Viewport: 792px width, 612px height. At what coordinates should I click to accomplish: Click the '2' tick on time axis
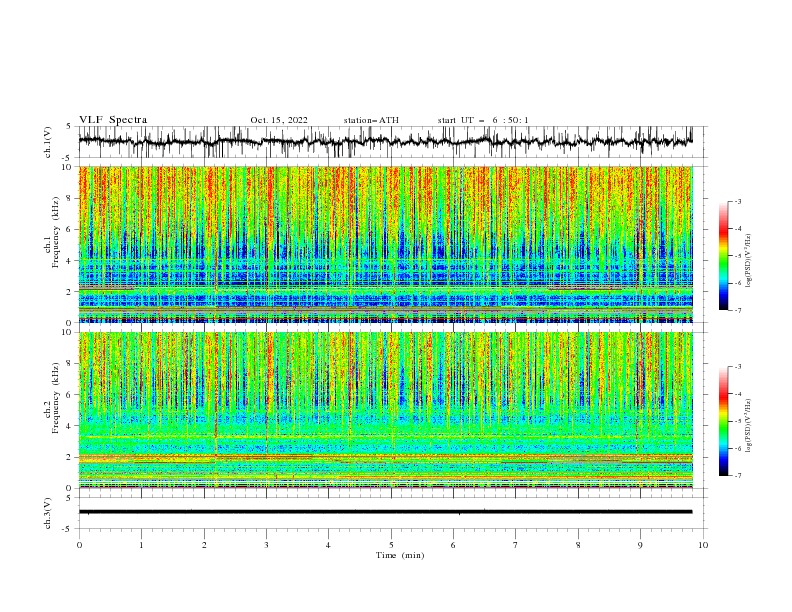204,545
